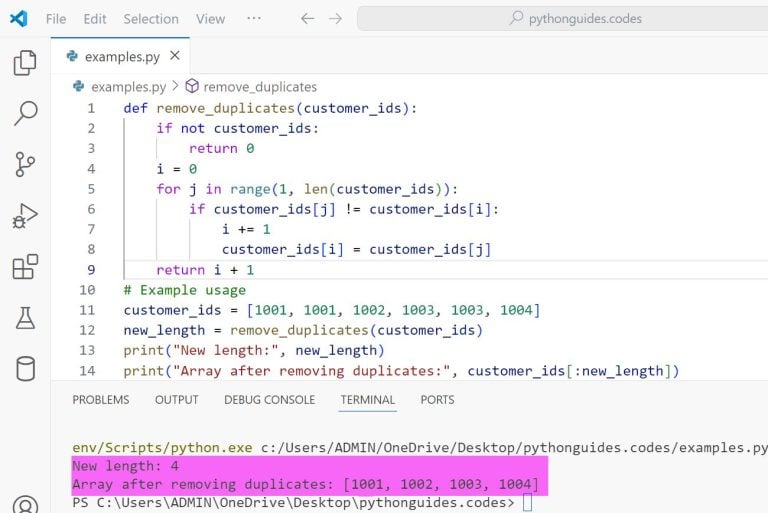Click the 'return i + 1' code line
Screen dimensions: 768x513
pos(205,270)
